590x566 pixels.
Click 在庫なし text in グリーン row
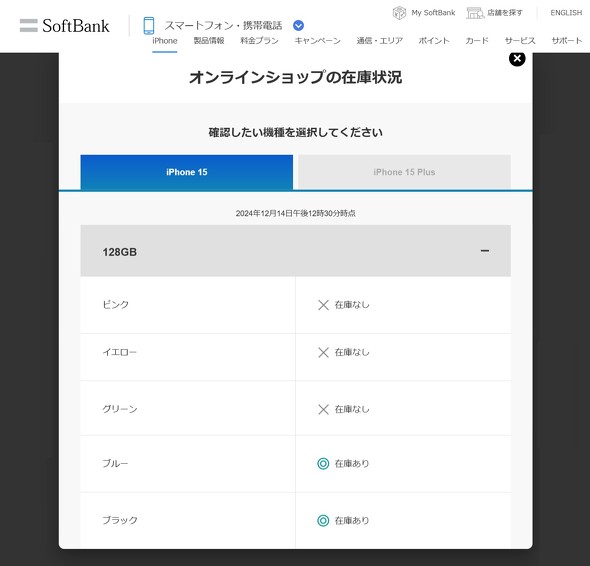click(352, 409)
